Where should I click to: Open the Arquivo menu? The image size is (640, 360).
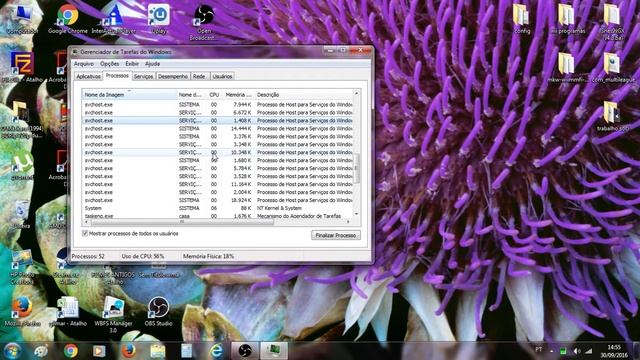(84, 64)
